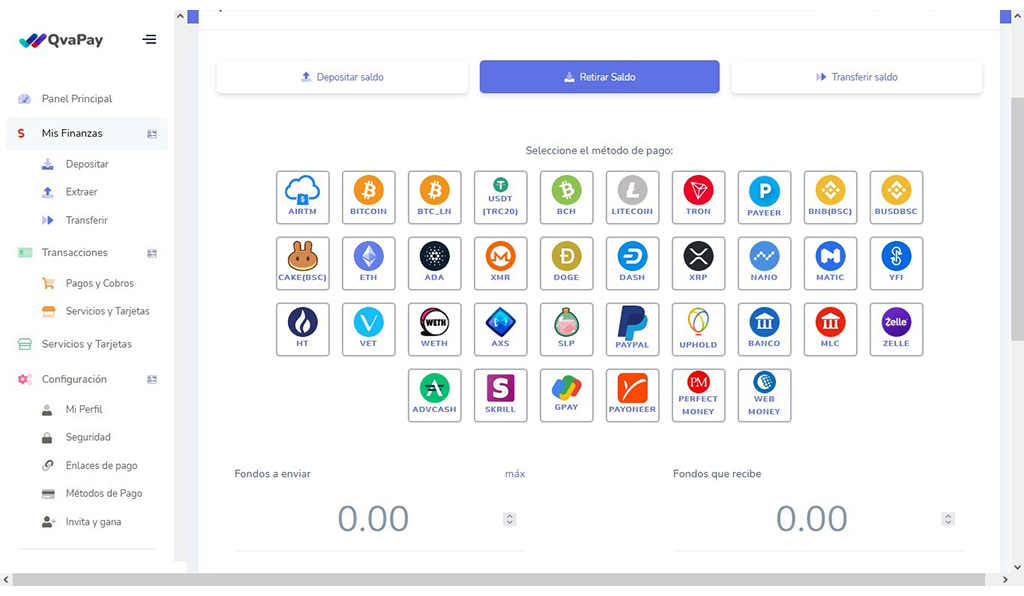Choose BITCOIN as payment method
The image size is (1024, 596).
368,197
